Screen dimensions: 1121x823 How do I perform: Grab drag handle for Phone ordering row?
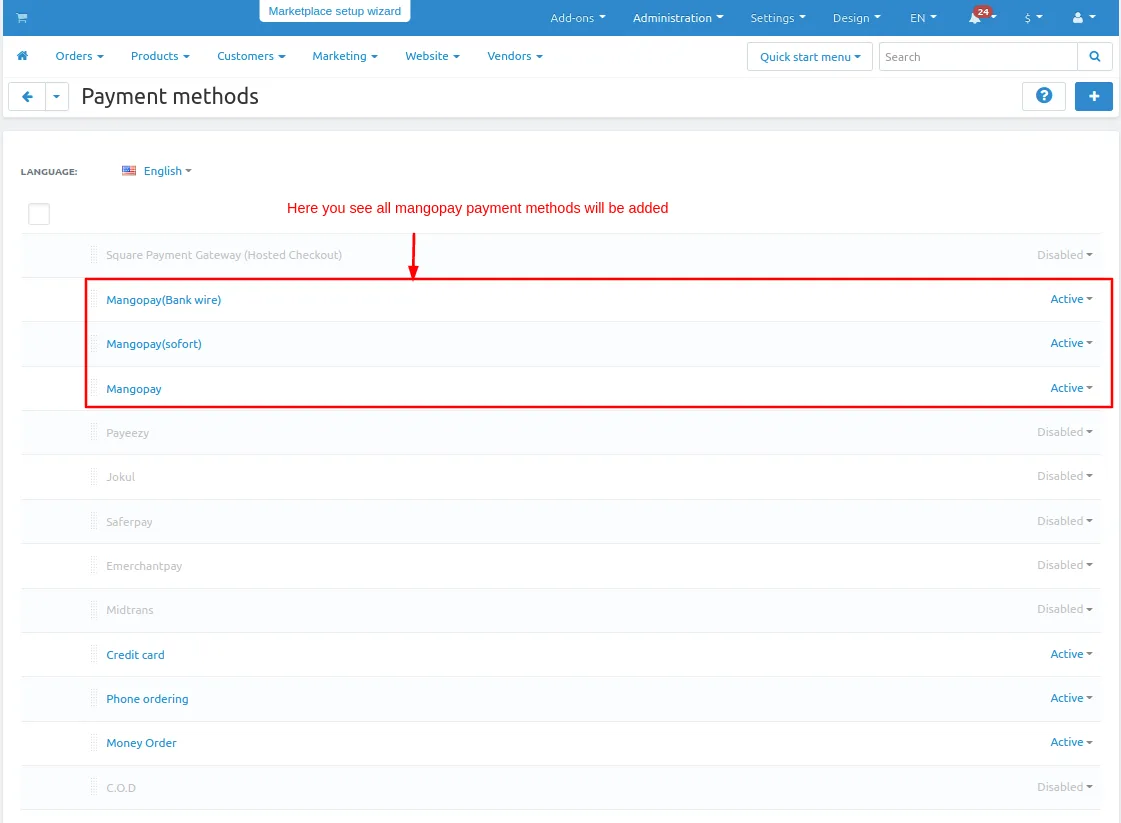coord(94,699)
